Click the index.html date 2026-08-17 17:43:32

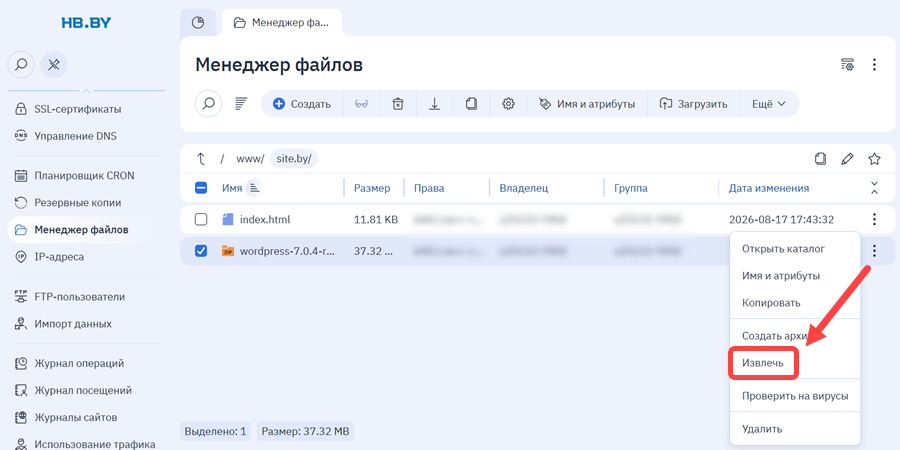coord(781,219)
